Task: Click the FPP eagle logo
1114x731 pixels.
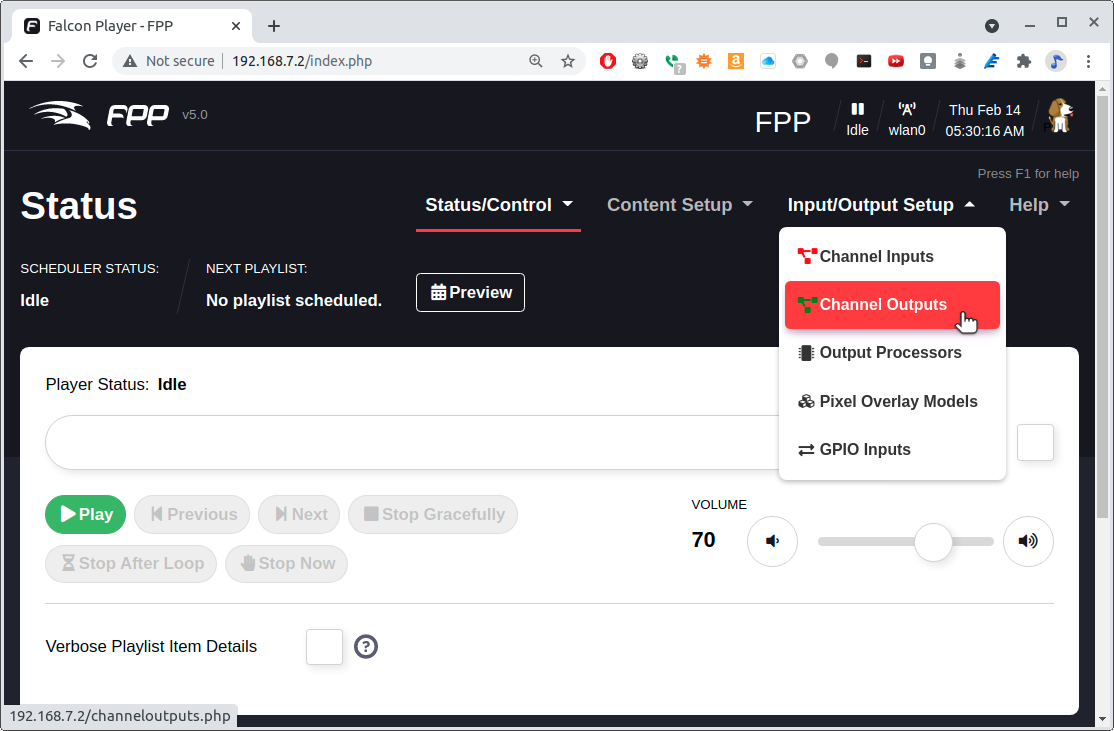Action: point(60,114)
